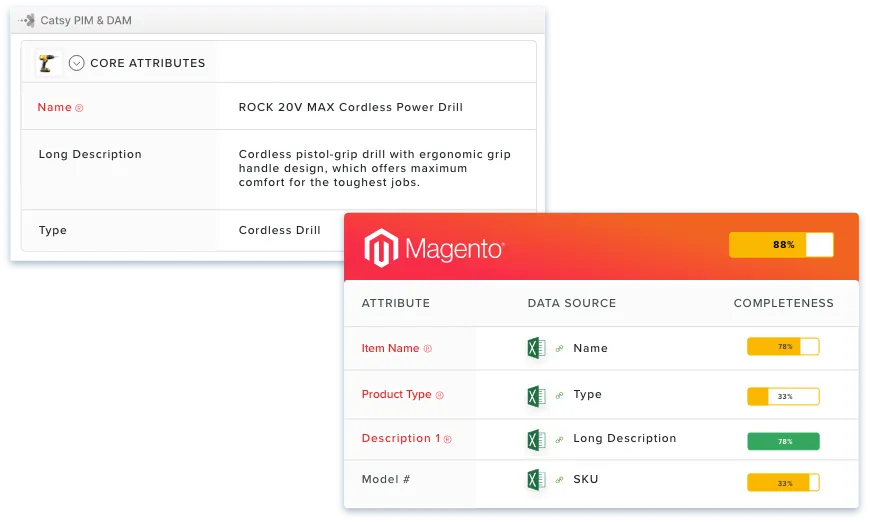This screenshot has height=522, width=870.
Task: Click the 33% completeness bar for Product Type
Action: [783, 397]
